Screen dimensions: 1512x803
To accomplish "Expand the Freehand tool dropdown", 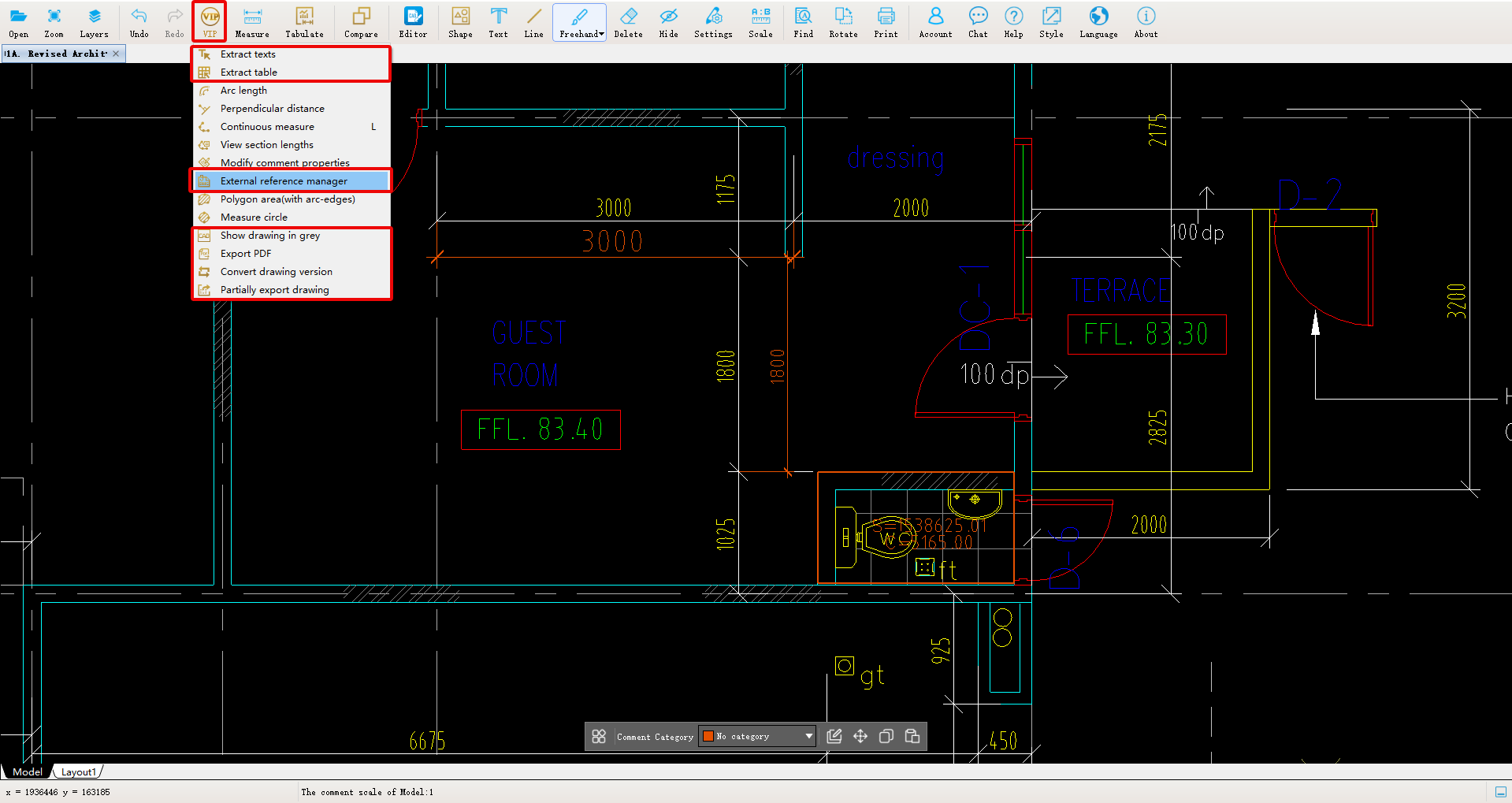I will (601, 34).
